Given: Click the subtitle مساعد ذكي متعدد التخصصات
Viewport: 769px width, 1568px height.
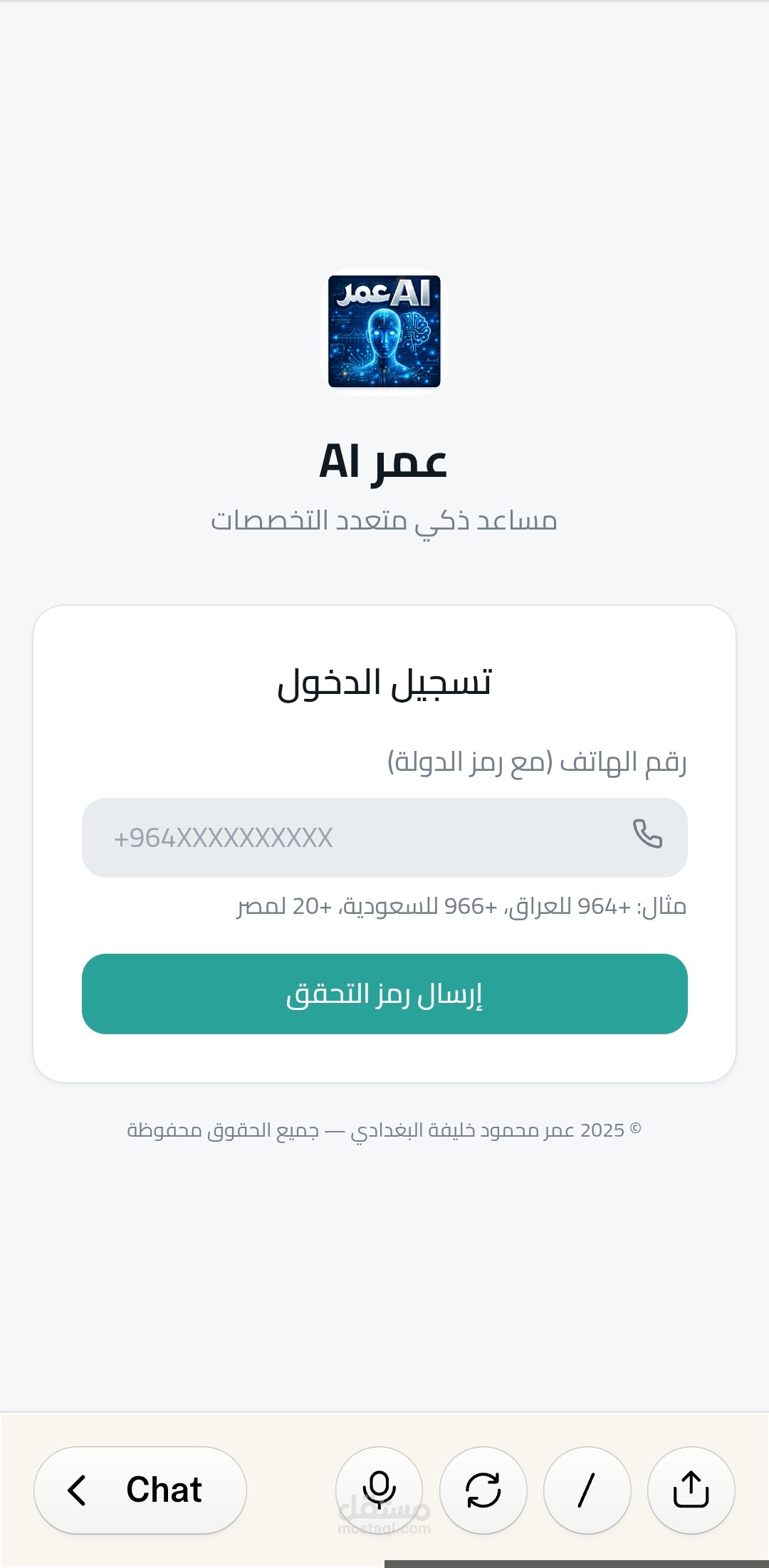Looking at the screenshot, I should pyautogui.click(x=384, y=520).
